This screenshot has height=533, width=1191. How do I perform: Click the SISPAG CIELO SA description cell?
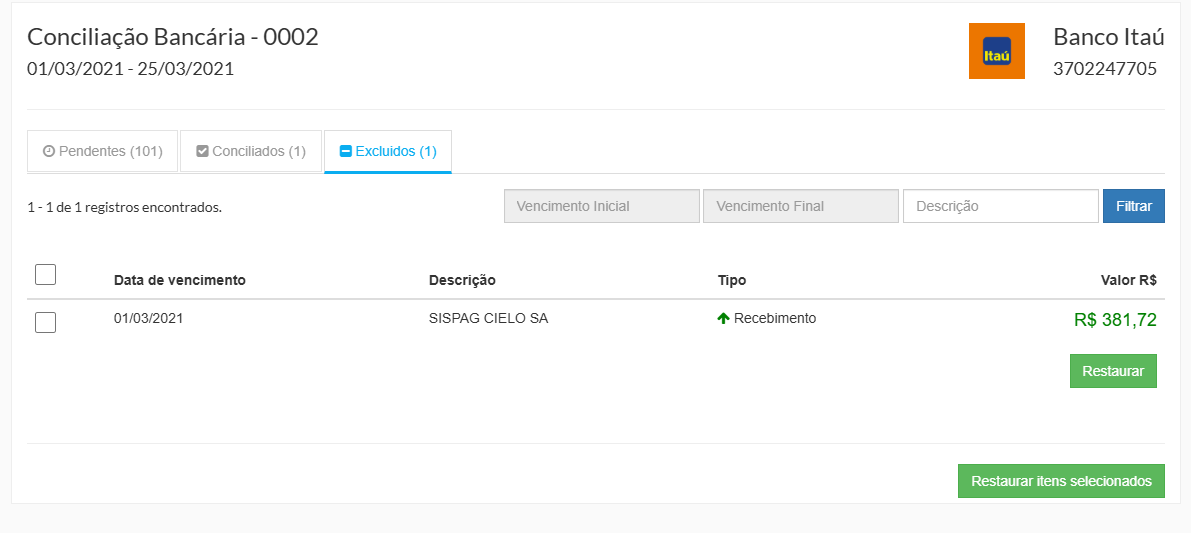click(x=488, y=319)
